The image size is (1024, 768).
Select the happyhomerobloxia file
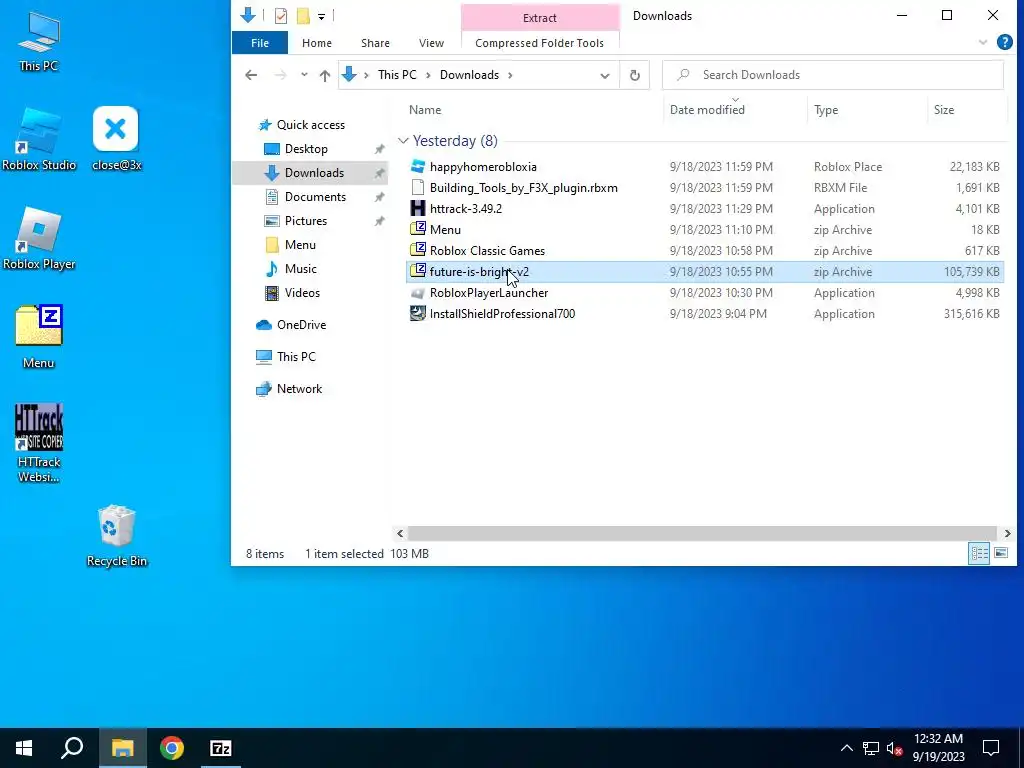click(x=705, y=167)
